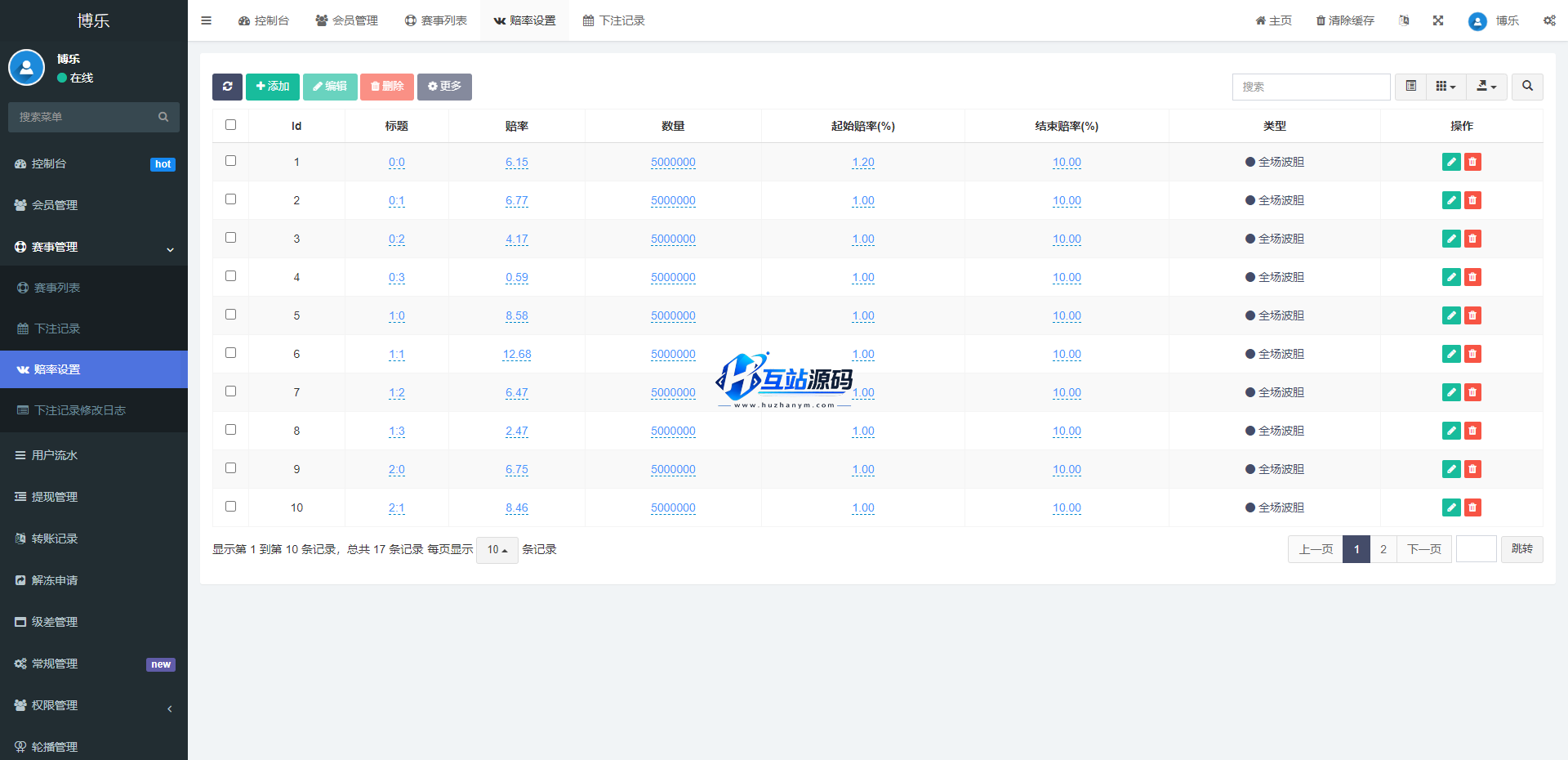Click the green 添加 button
This screenshot has height=760, width=1568.
click(273, 87)
